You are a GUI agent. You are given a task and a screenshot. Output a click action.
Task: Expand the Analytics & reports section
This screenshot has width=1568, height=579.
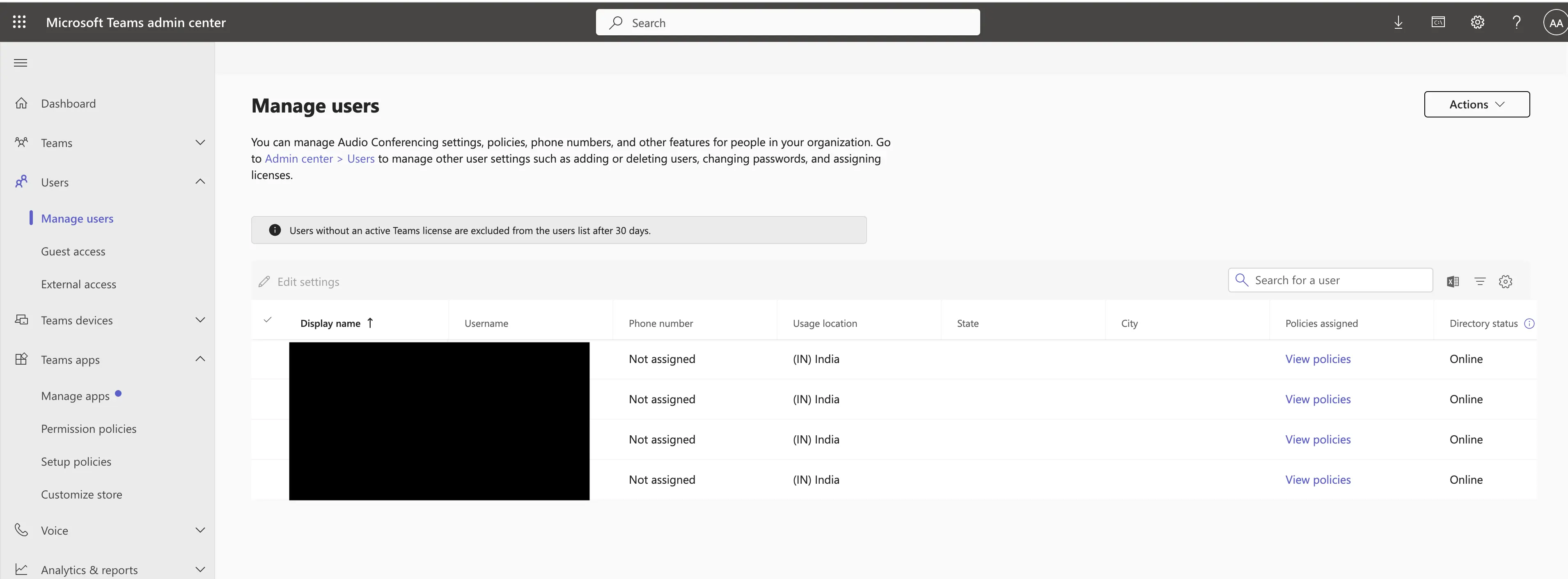click(201, 569)
